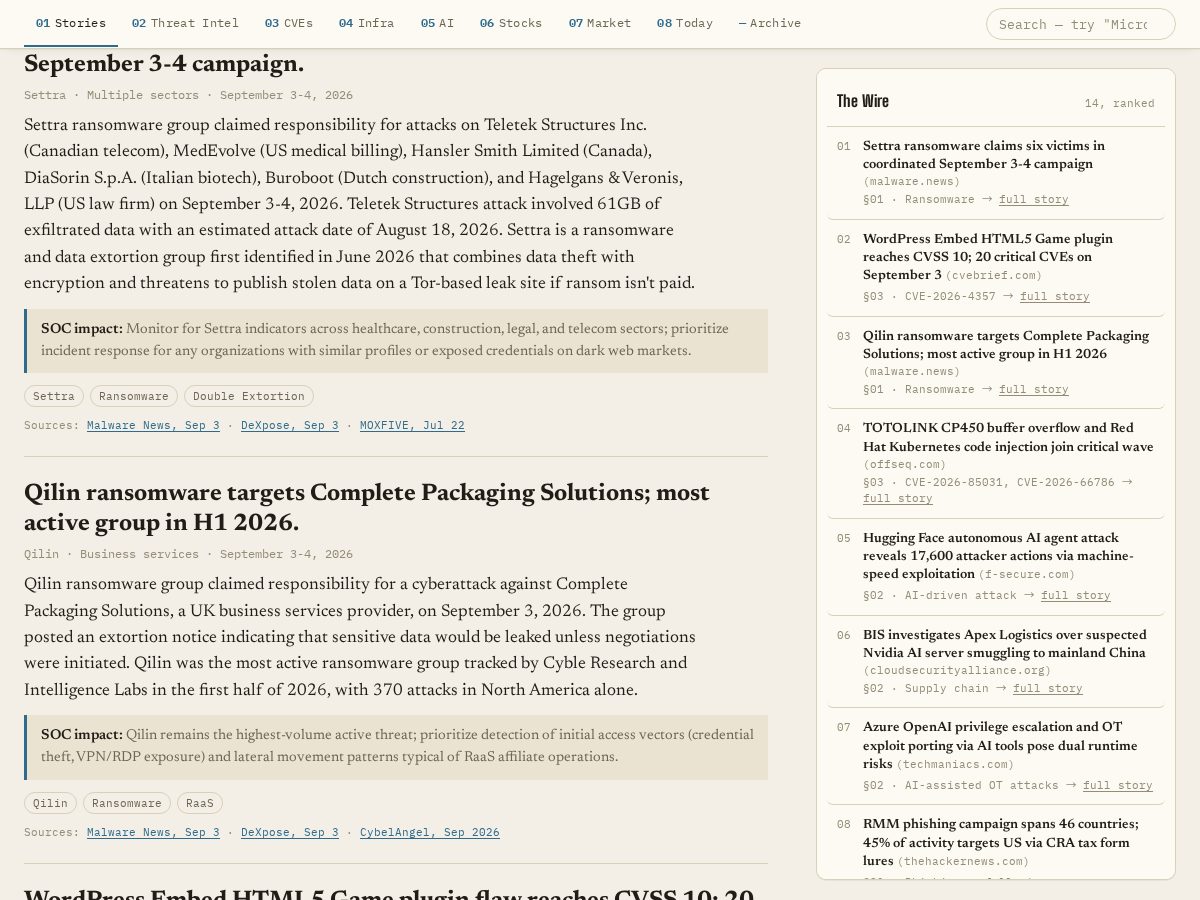Open the Qilin ransomware story headline
The image size is (1200, 900).
(367, 508)
